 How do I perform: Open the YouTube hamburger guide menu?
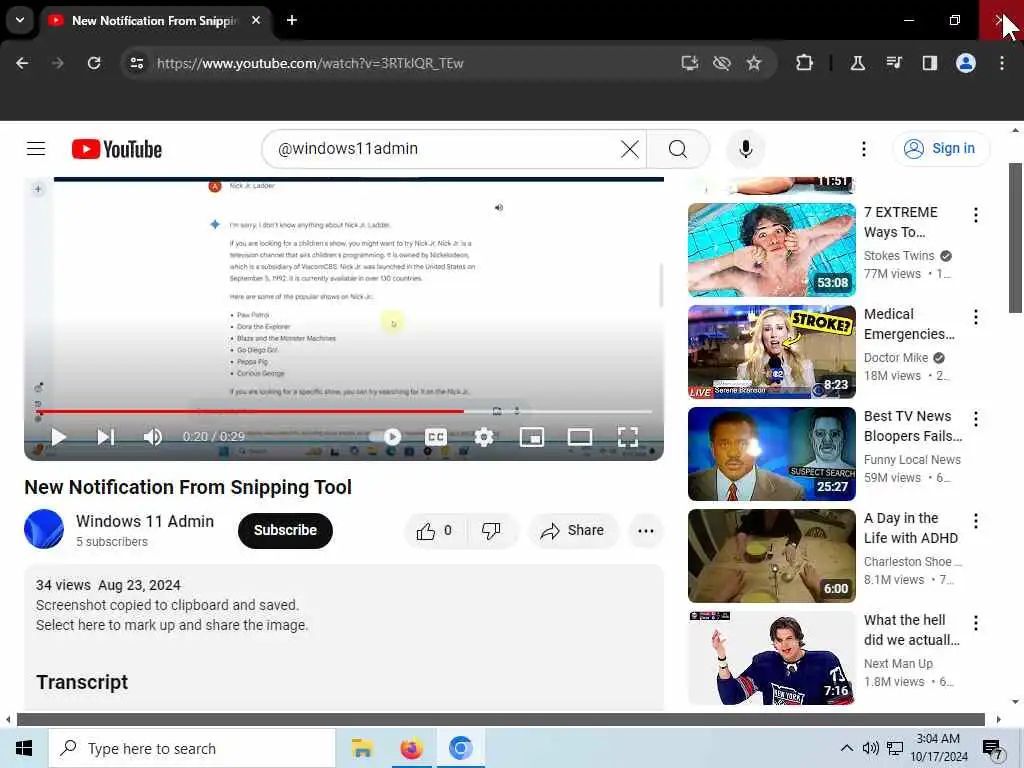(36, 149)
